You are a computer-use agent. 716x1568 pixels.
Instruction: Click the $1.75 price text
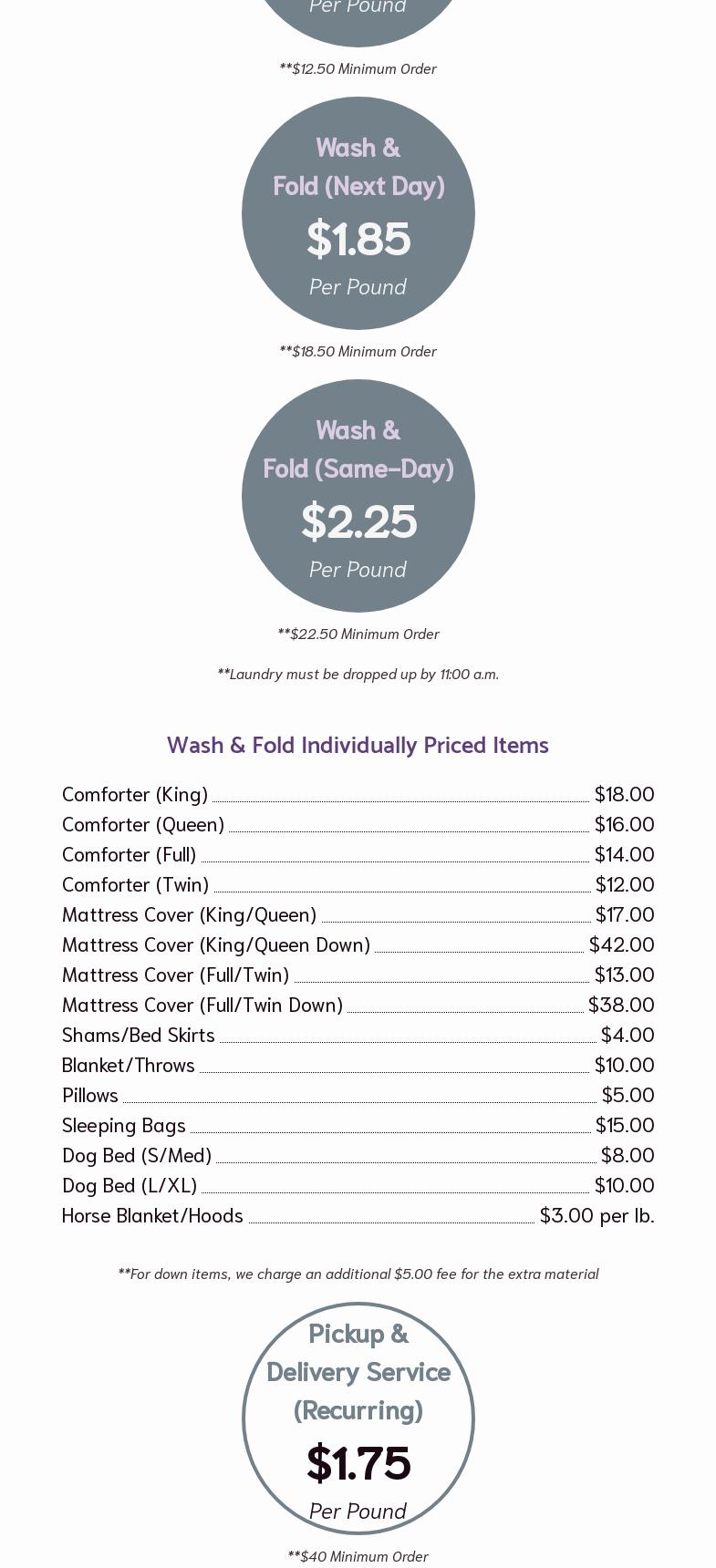358,1462
